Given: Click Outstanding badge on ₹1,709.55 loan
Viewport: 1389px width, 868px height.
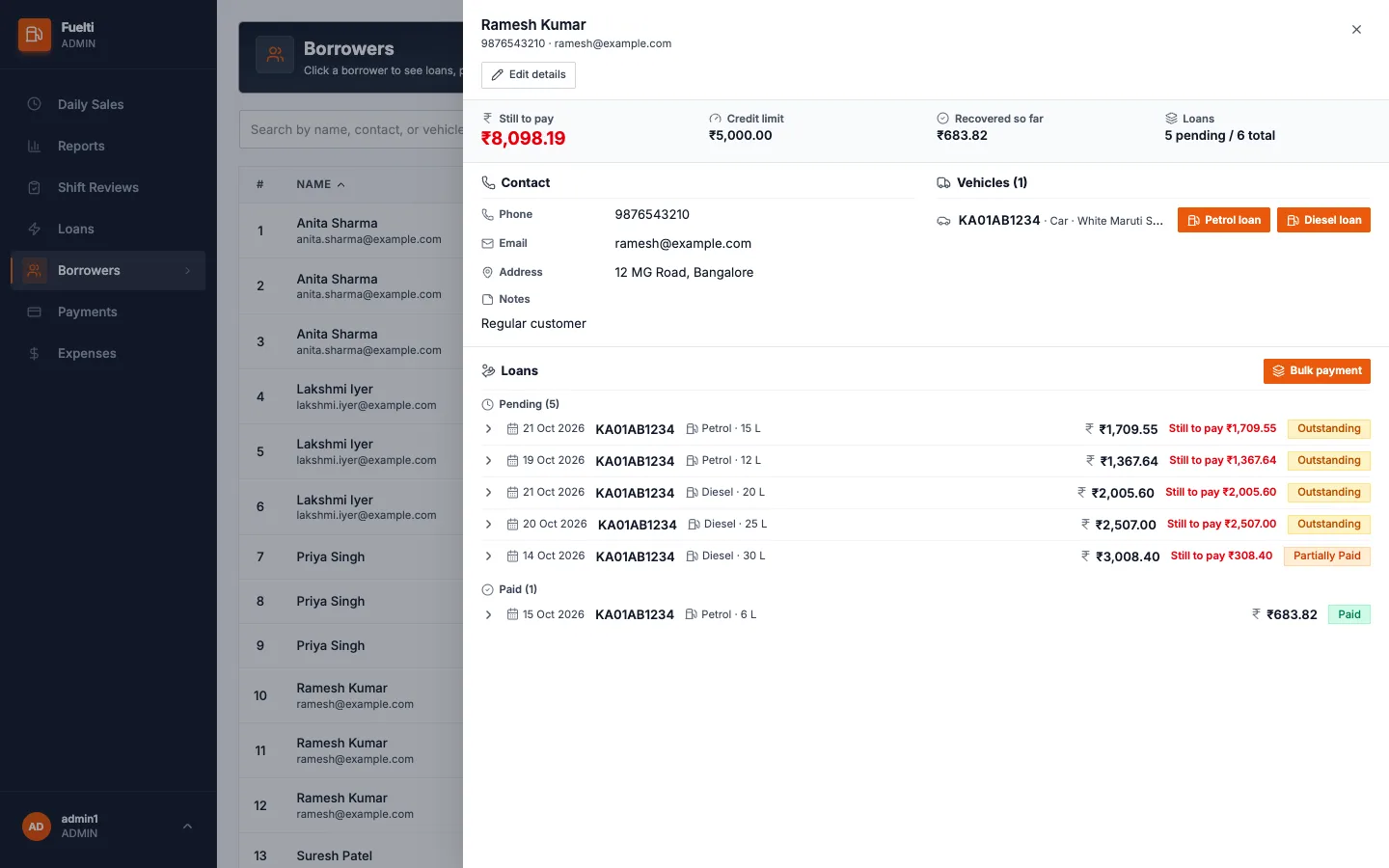Looking at the screenshot, I should 1329,429.
